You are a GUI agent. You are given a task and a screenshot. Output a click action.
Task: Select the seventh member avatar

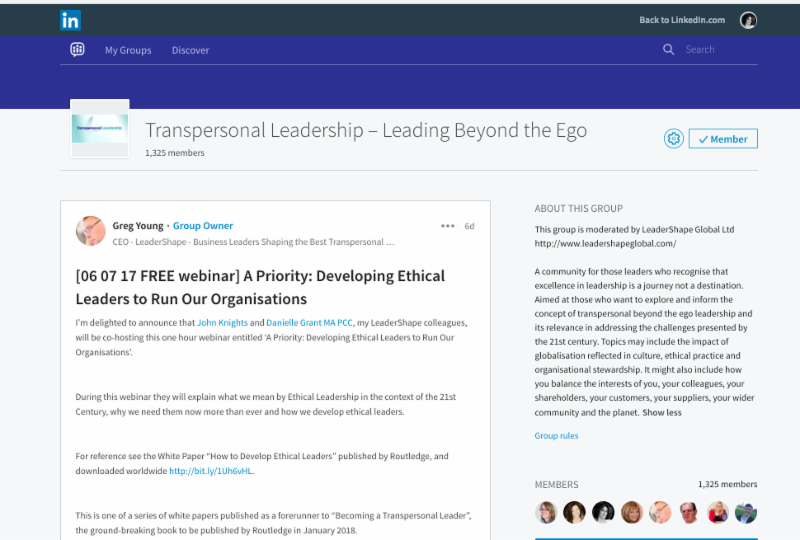[717, 512]
